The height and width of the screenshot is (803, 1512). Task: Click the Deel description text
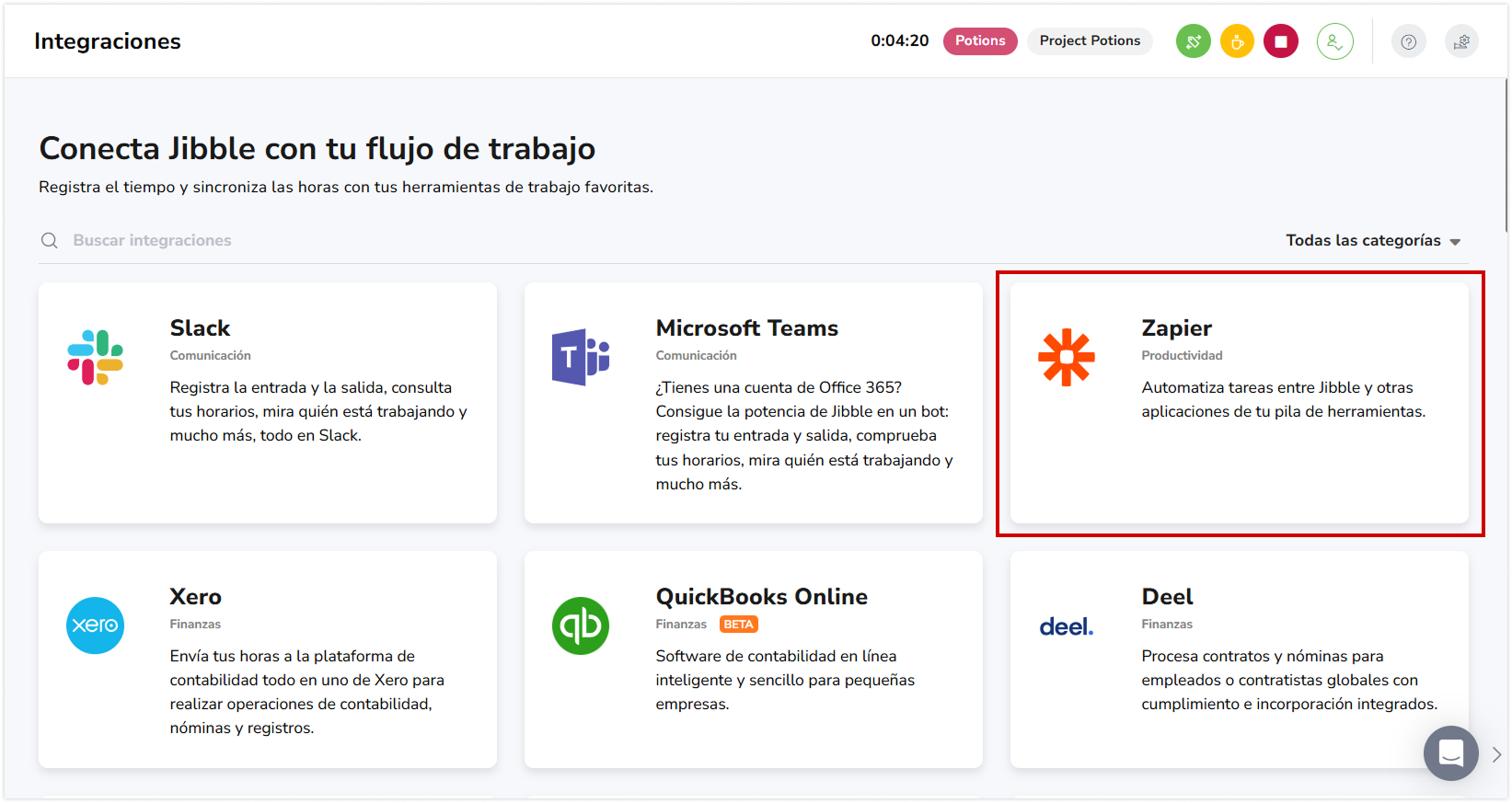pos(1289,681)
